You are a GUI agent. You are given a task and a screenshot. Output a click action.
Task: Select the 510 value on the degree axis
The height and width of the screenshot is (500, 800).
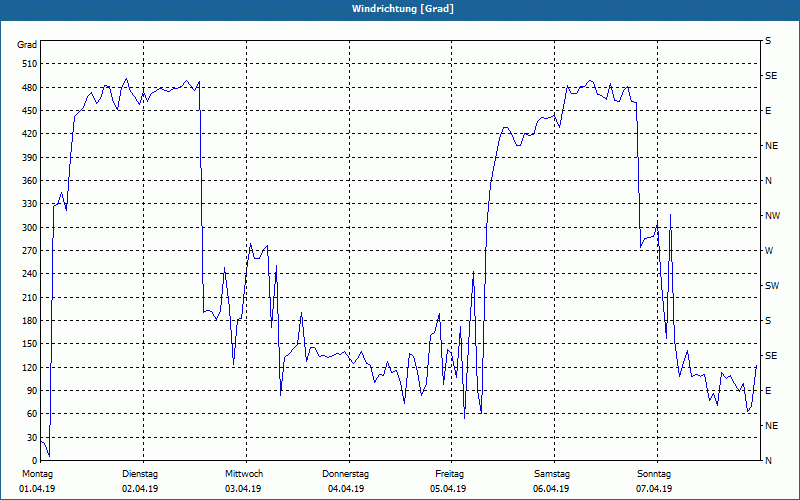click(x=30, y=64)
